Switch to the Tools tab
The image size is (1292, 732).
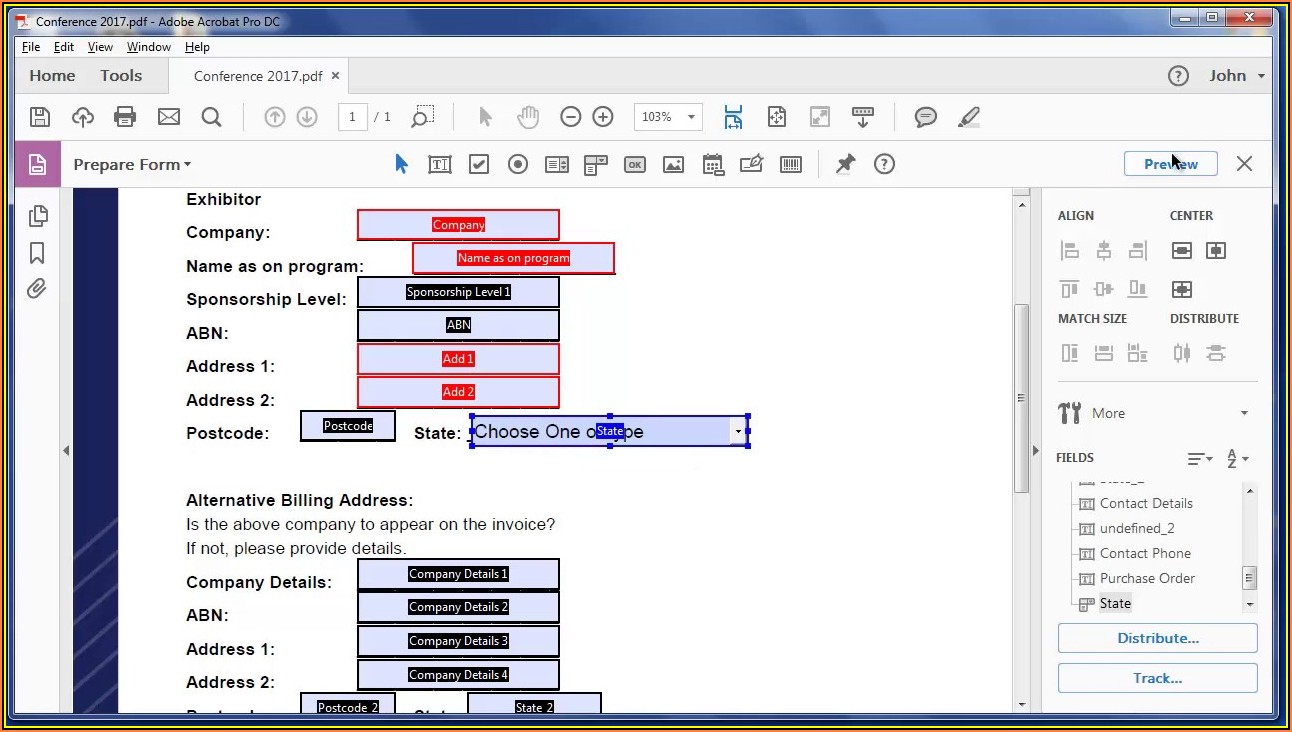121,76
